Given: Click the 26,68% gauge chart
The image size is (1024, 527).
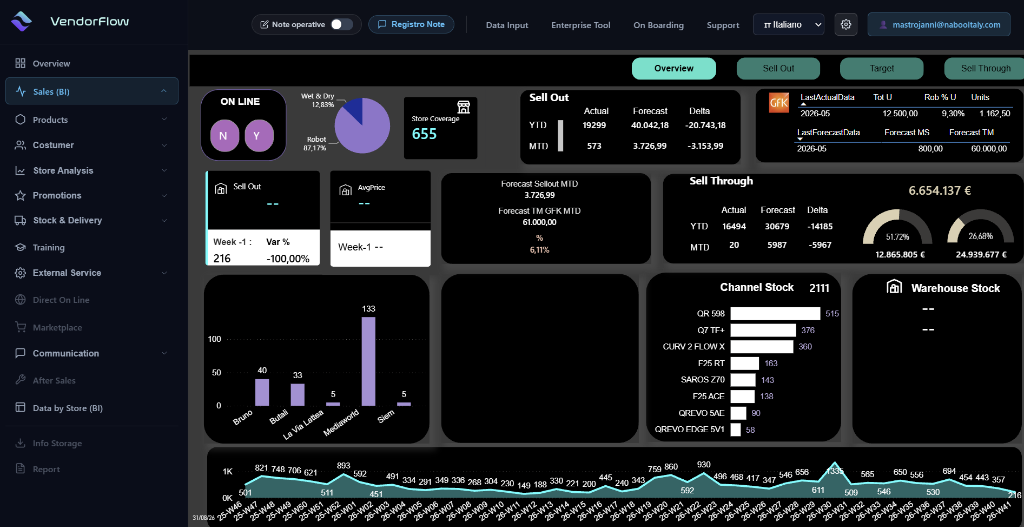Looking at the screenshot, I should [x=980, y=227].
